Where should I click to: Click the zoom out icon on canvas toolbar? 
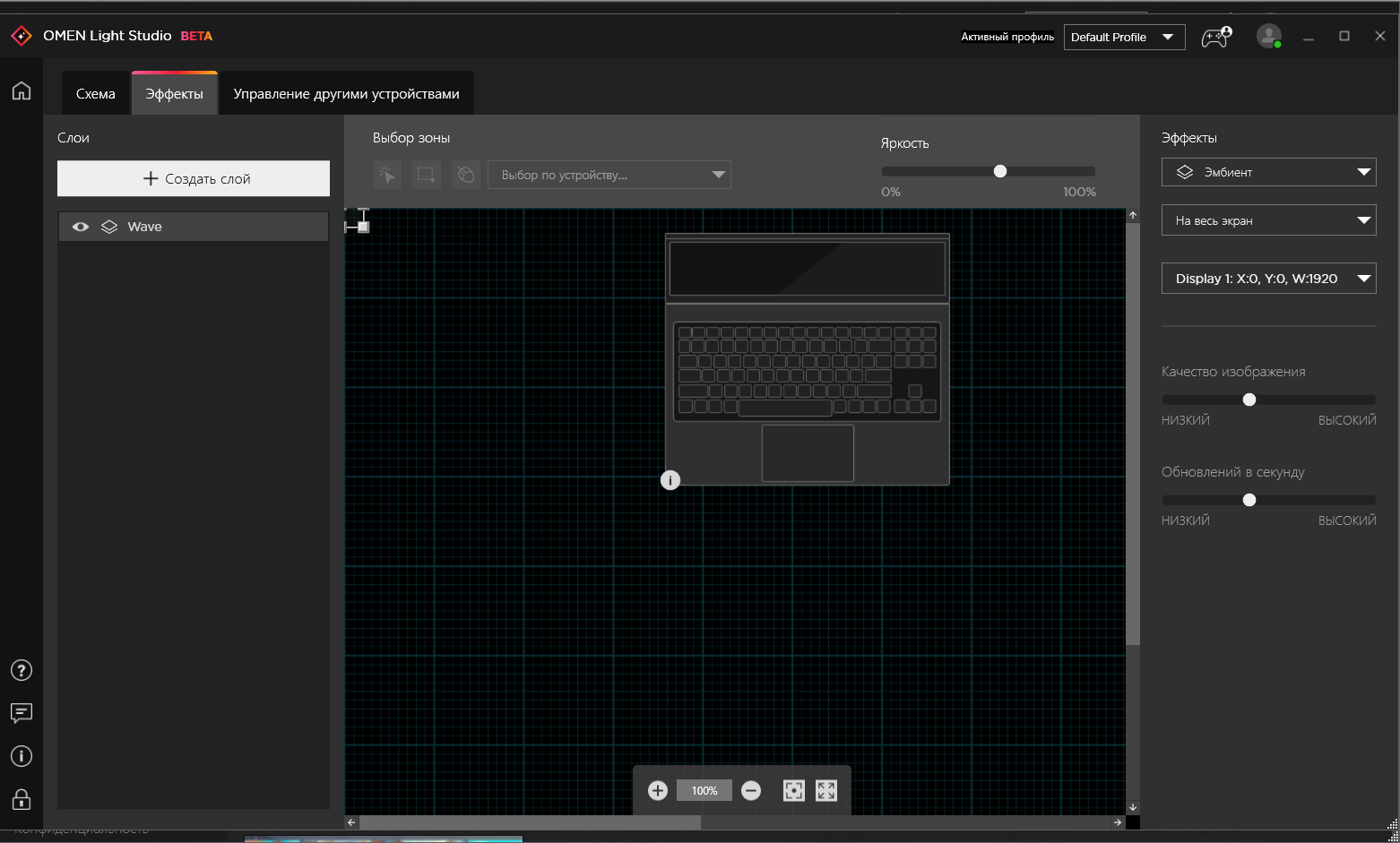(x=751, y=790)
